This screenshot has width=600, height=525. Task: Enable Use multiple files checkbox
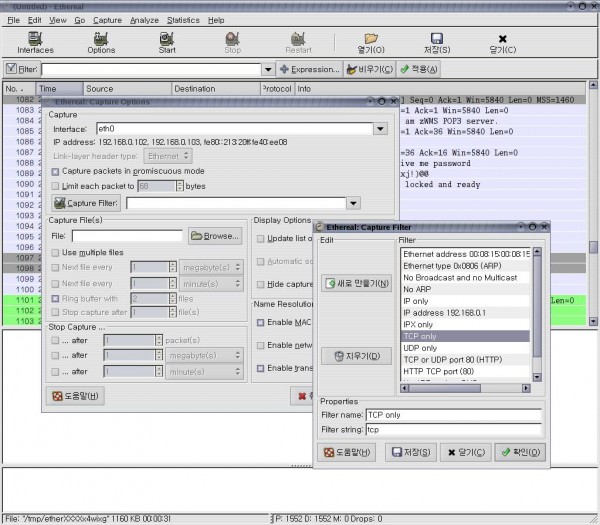pyautogui.click(x=55, y=253)
